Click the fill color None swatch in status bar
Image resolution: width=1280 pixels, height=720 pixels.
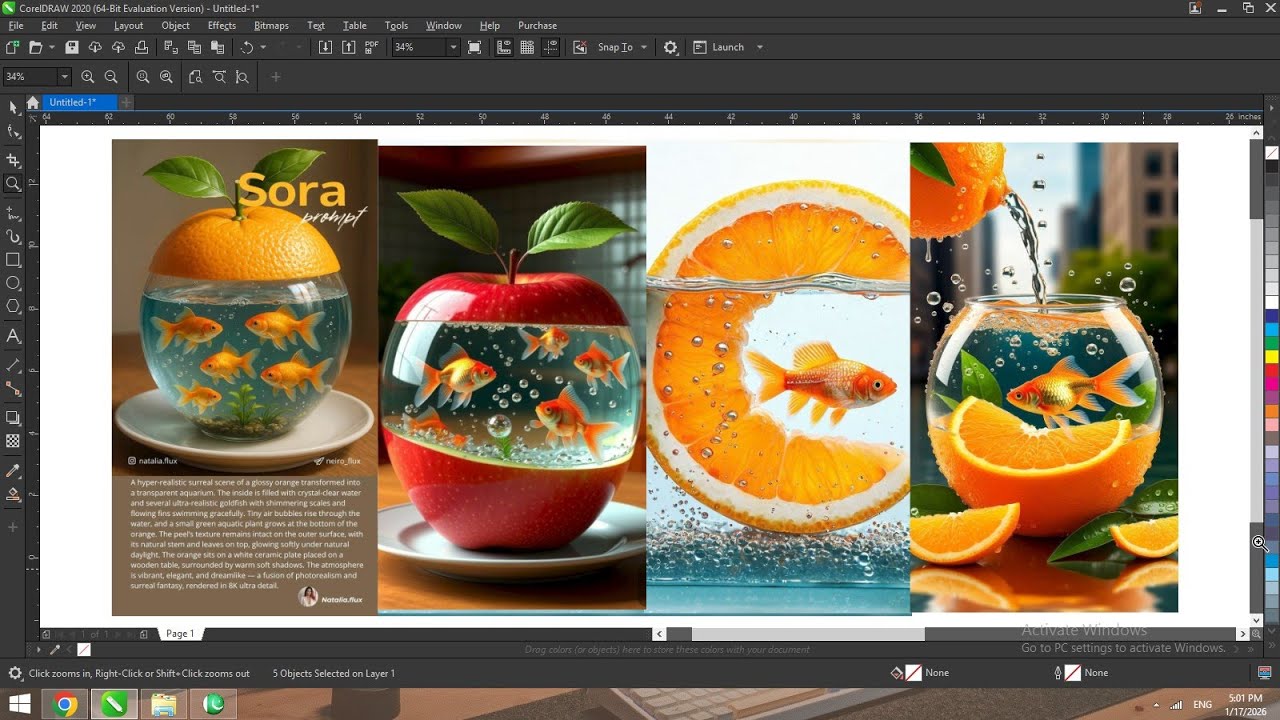tap(913, 673)
